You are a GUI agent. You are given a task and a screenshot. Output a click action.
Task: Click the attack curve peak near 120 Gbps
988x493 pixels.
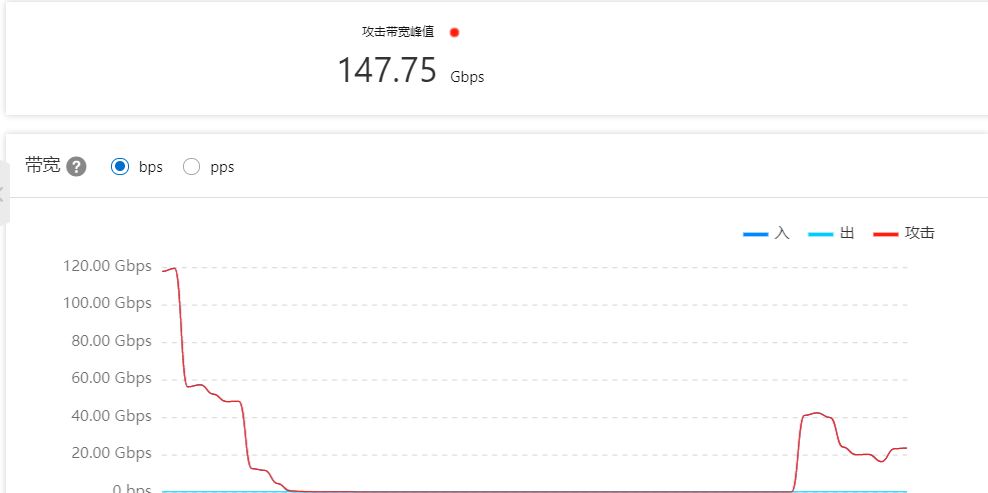pos(173,269)
